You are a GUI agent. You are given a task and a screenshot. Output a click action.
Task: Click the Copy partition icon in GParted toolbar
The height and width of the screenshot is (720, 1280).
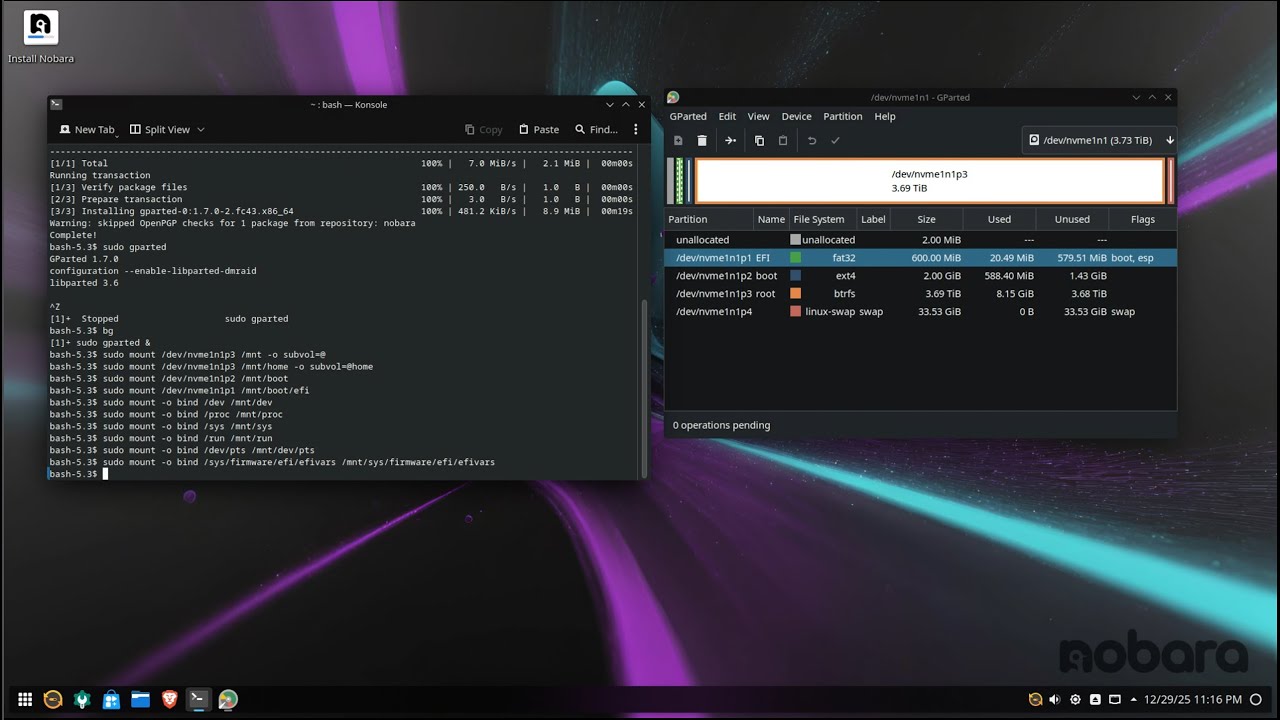click(759, 141)
